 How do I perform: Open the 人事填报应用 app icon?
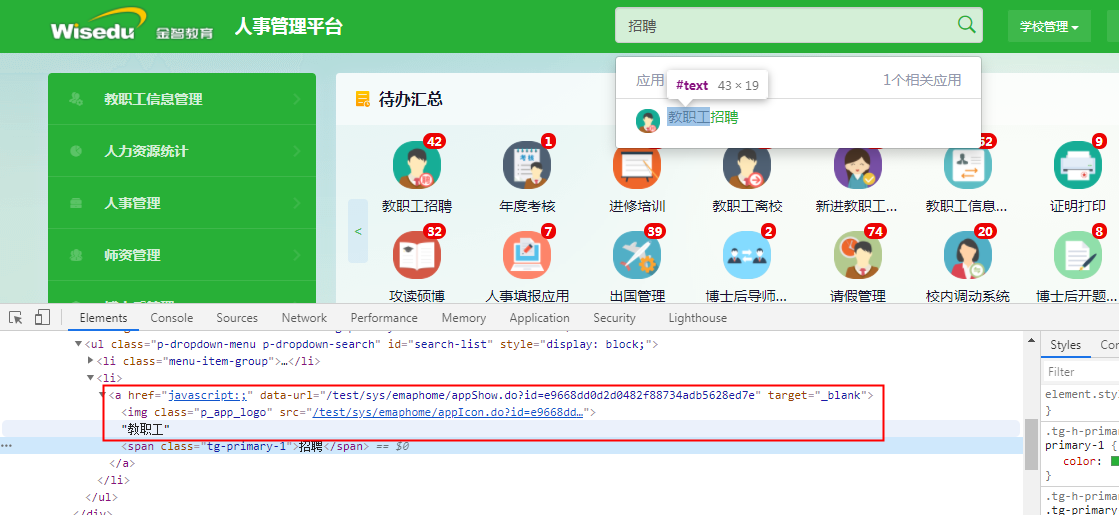(527, 255)
